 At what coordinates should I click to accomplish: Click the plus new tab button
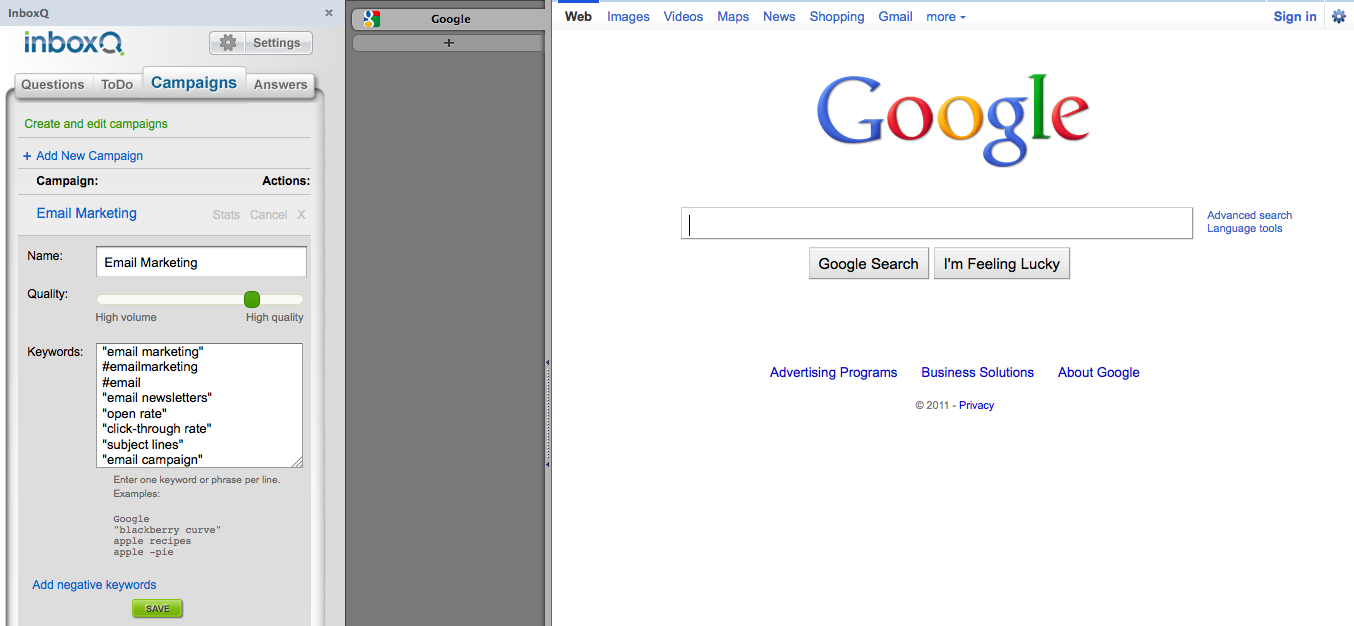coord(448,42)
